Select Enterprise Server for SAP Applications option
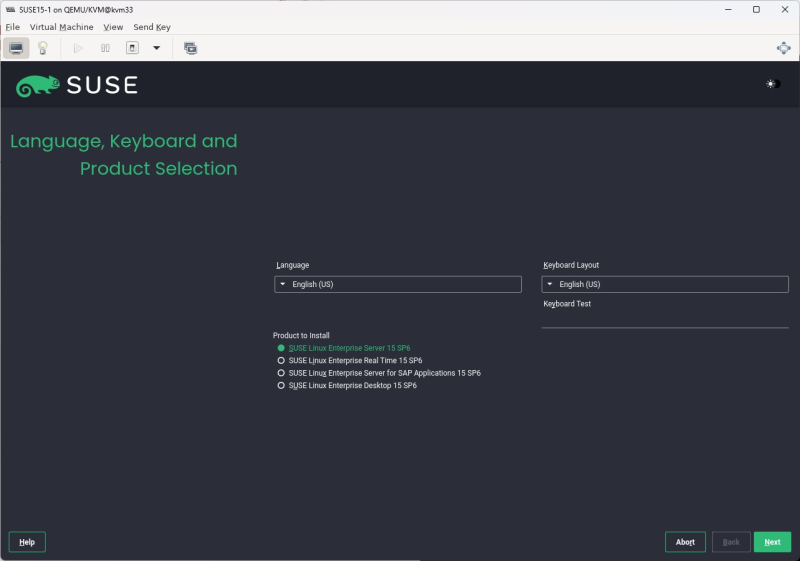This screenshot has height=561, width=800. [x=379, y=373]
